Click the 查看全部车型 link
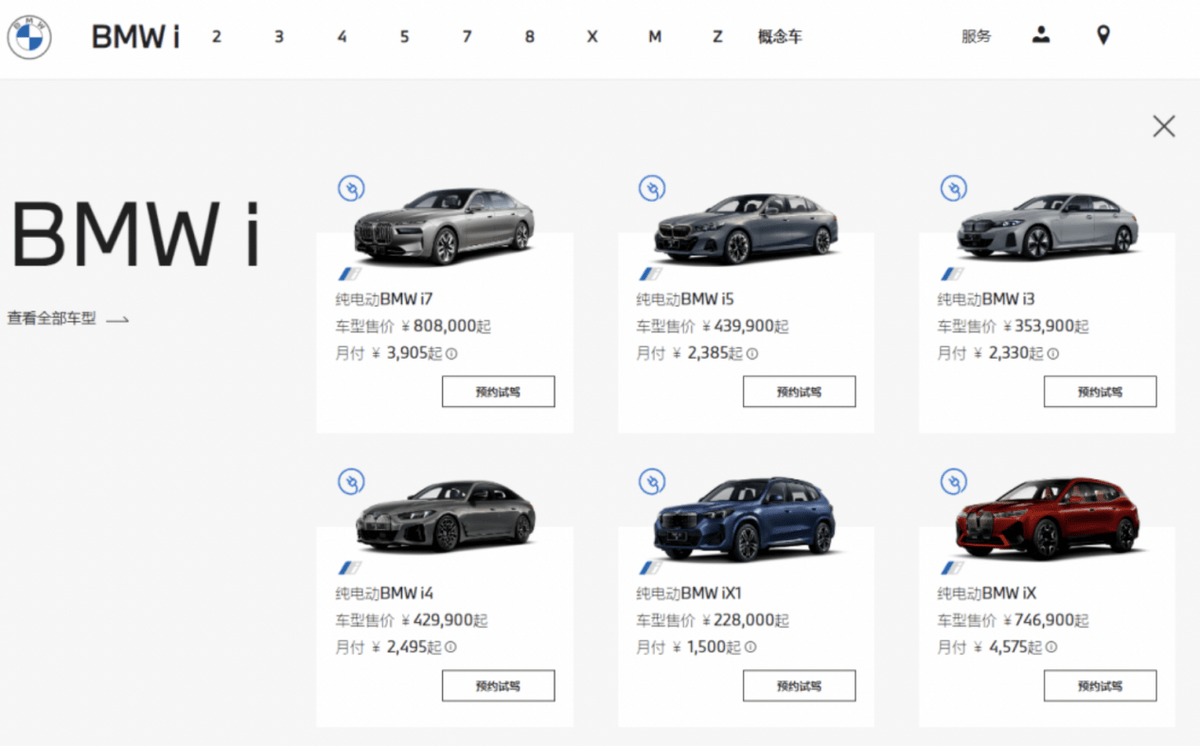The image size is (1200, 746). pos(68,319)
